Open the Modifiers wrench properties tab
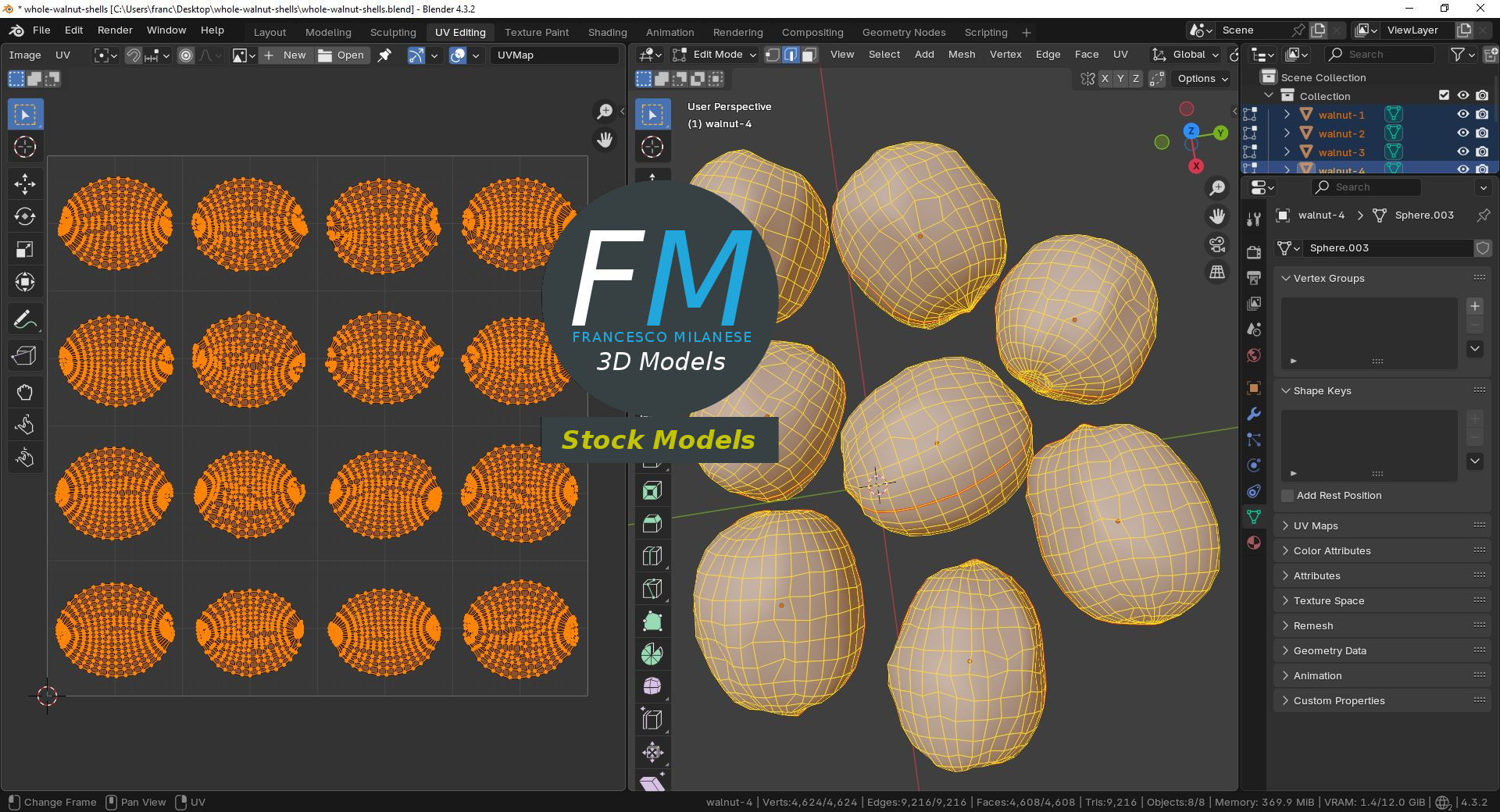The width and height of the screenshot is (1500, 812). [1254, 414]
